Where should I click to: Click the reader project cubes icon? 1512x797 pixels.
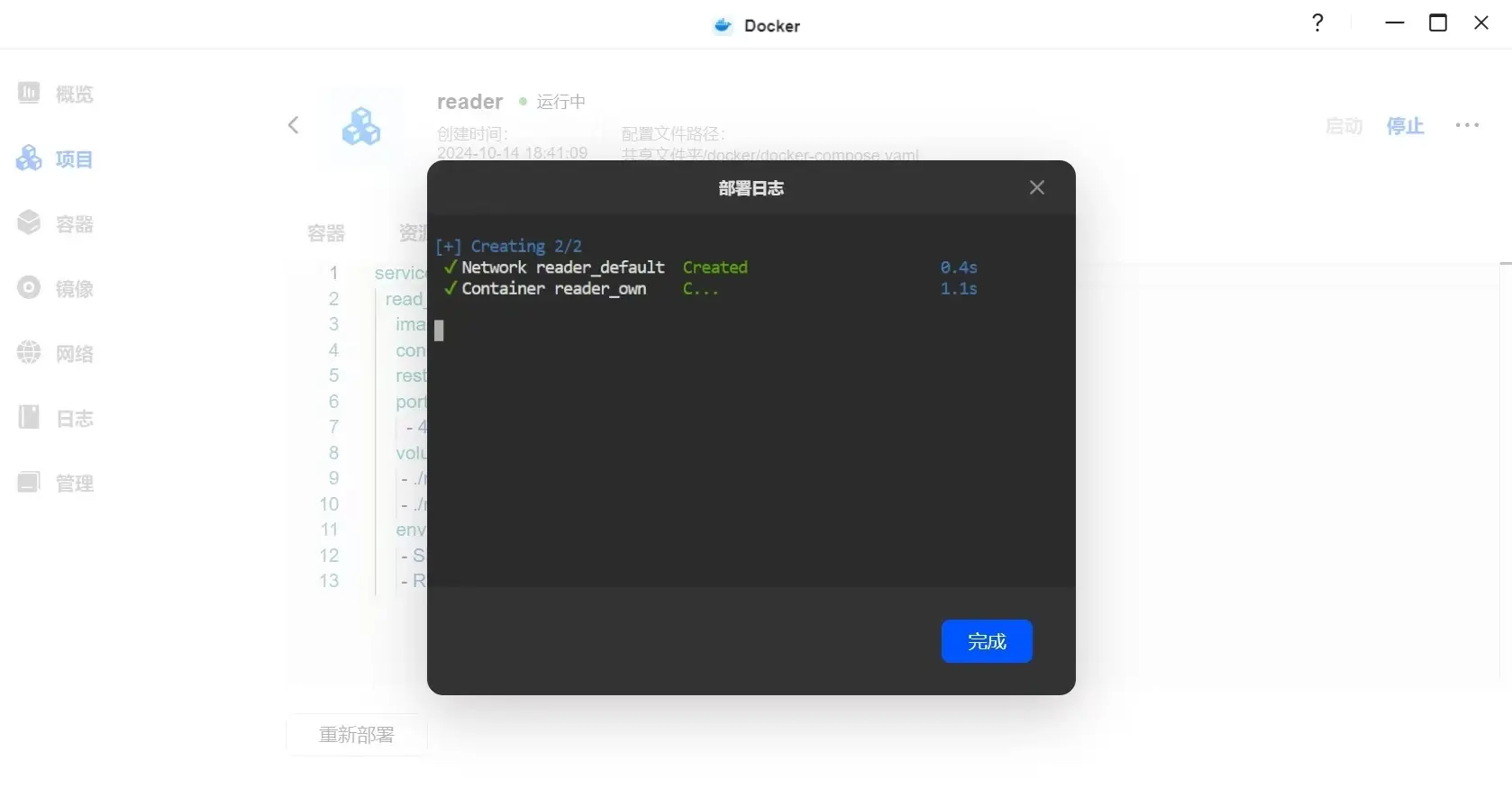click(x=361, y=126)
